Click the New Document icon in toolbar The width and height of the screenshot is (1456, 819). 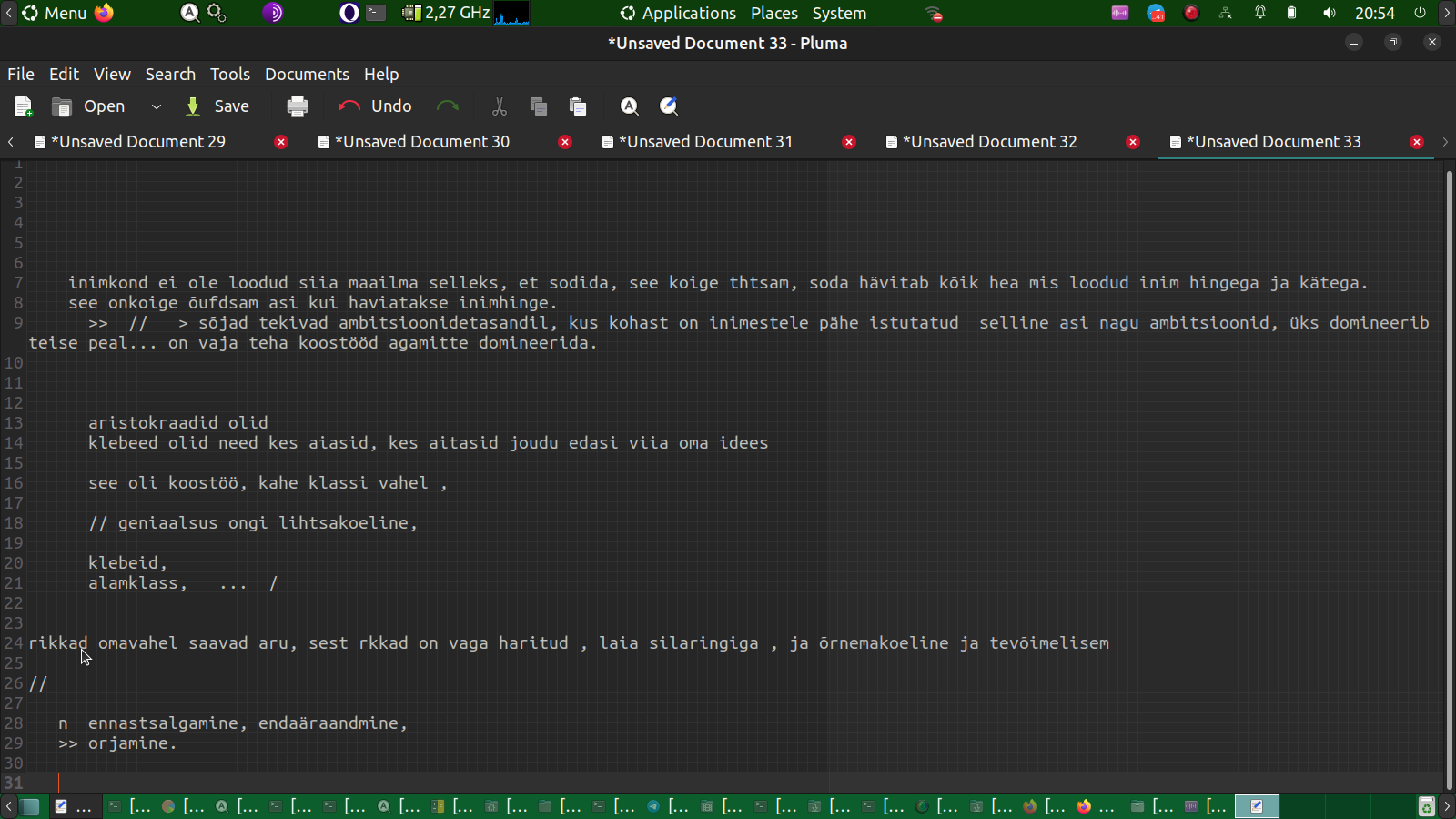coord(24,106)
